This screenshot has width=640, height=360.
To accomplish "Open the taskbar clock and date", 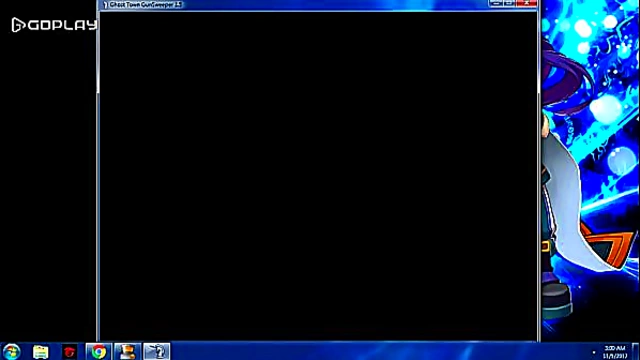I will click(615, 352).
